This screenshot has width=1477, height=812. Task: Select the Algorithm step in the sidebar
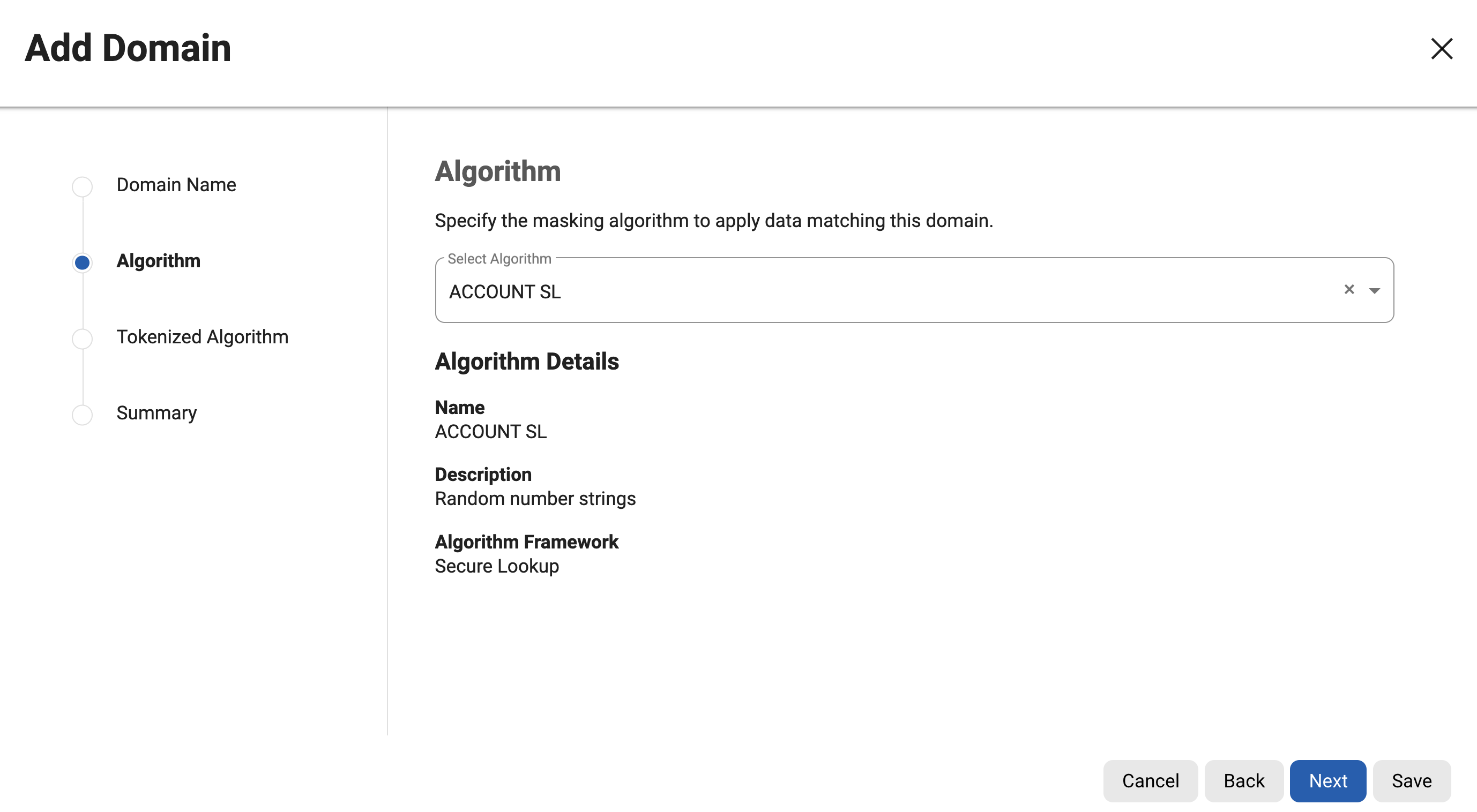pyautogui.click(x=158, y=261)
